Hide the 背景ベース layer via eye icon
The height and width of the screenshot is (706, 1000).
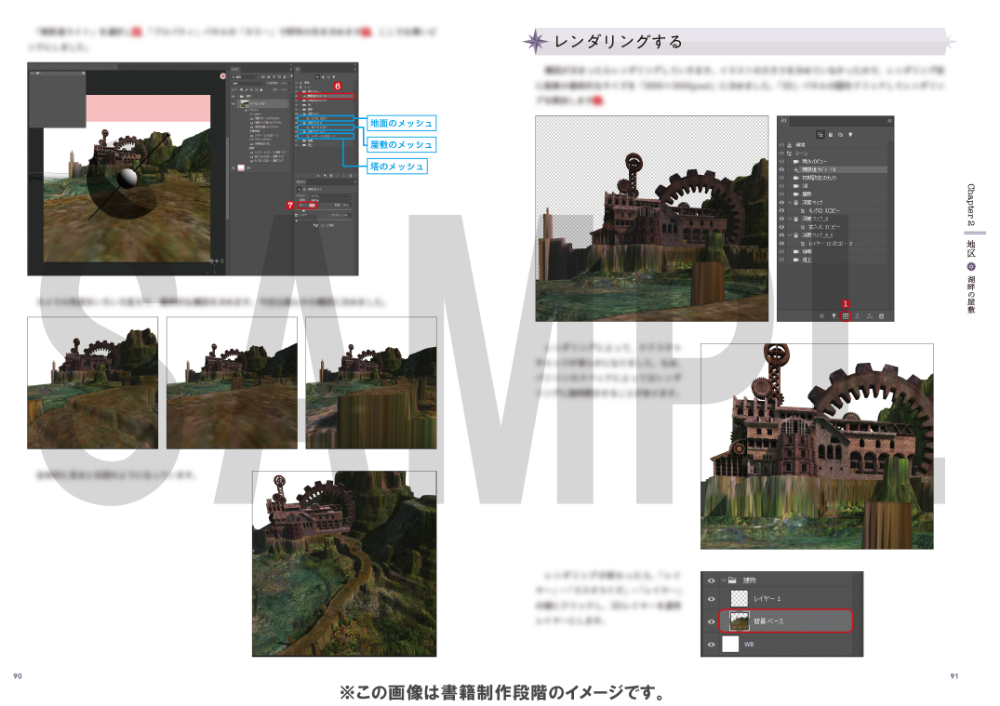[x=712, y=621]
